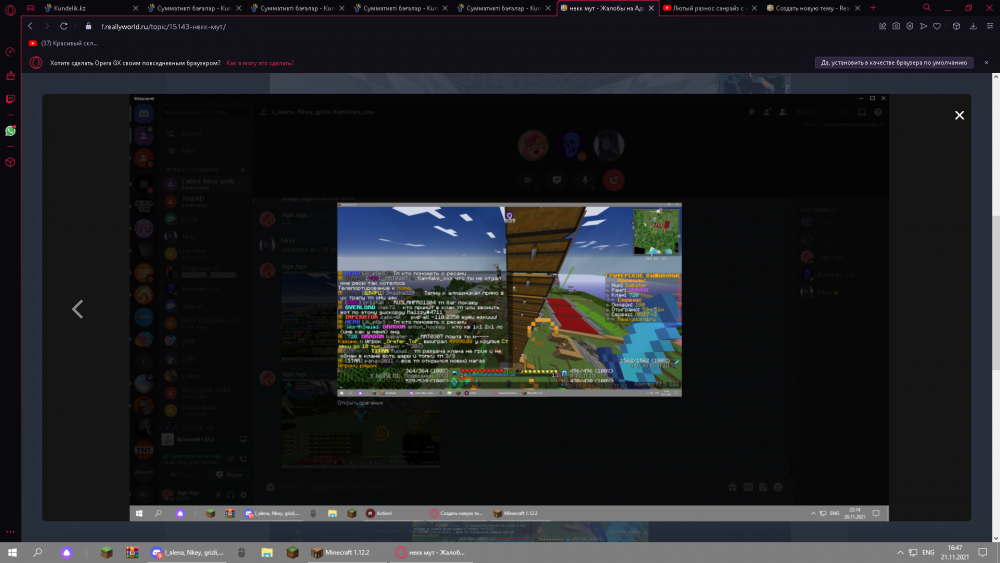This screenshot has width=1000, height=563.
Task: Open the network tray icon
Action: coord(913,553)
